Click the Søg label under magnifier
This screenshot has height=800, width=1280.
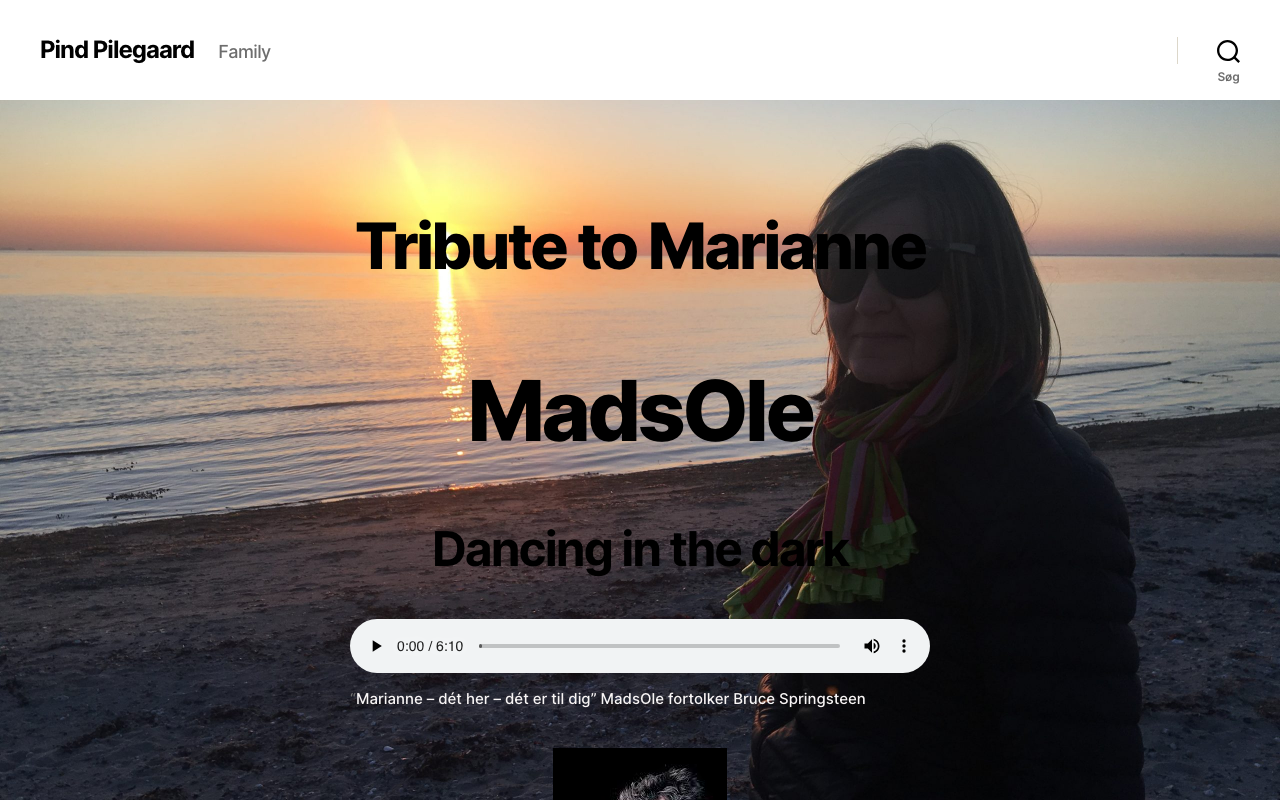1228,77
